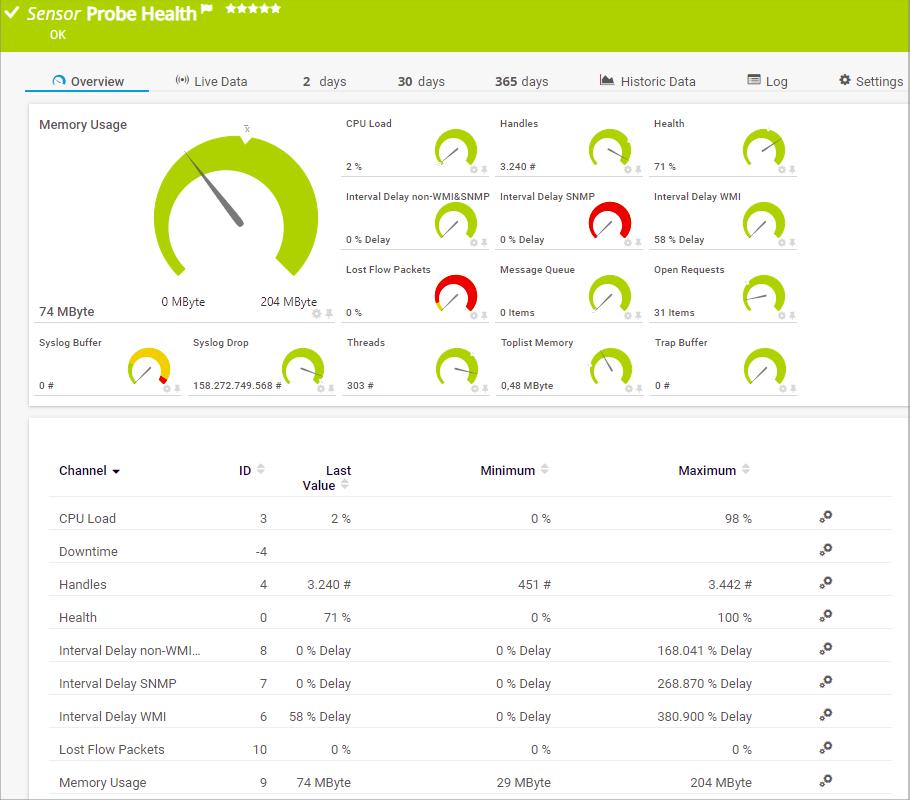The width and height of the screenshot is (910, 800).
Task: Click the priority flag next to Probe Health
Action: pyautogui.click(x=206, y=9)
